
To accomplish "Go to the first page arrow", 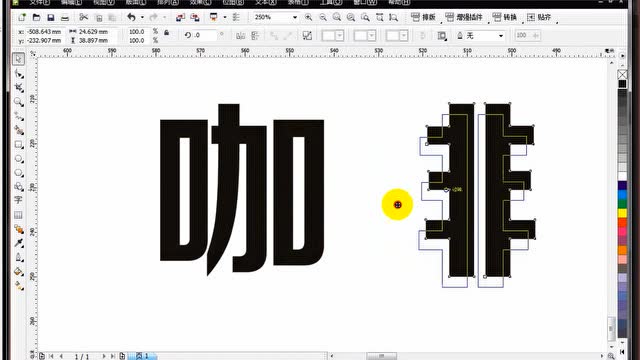I will (x=51, y=356).
